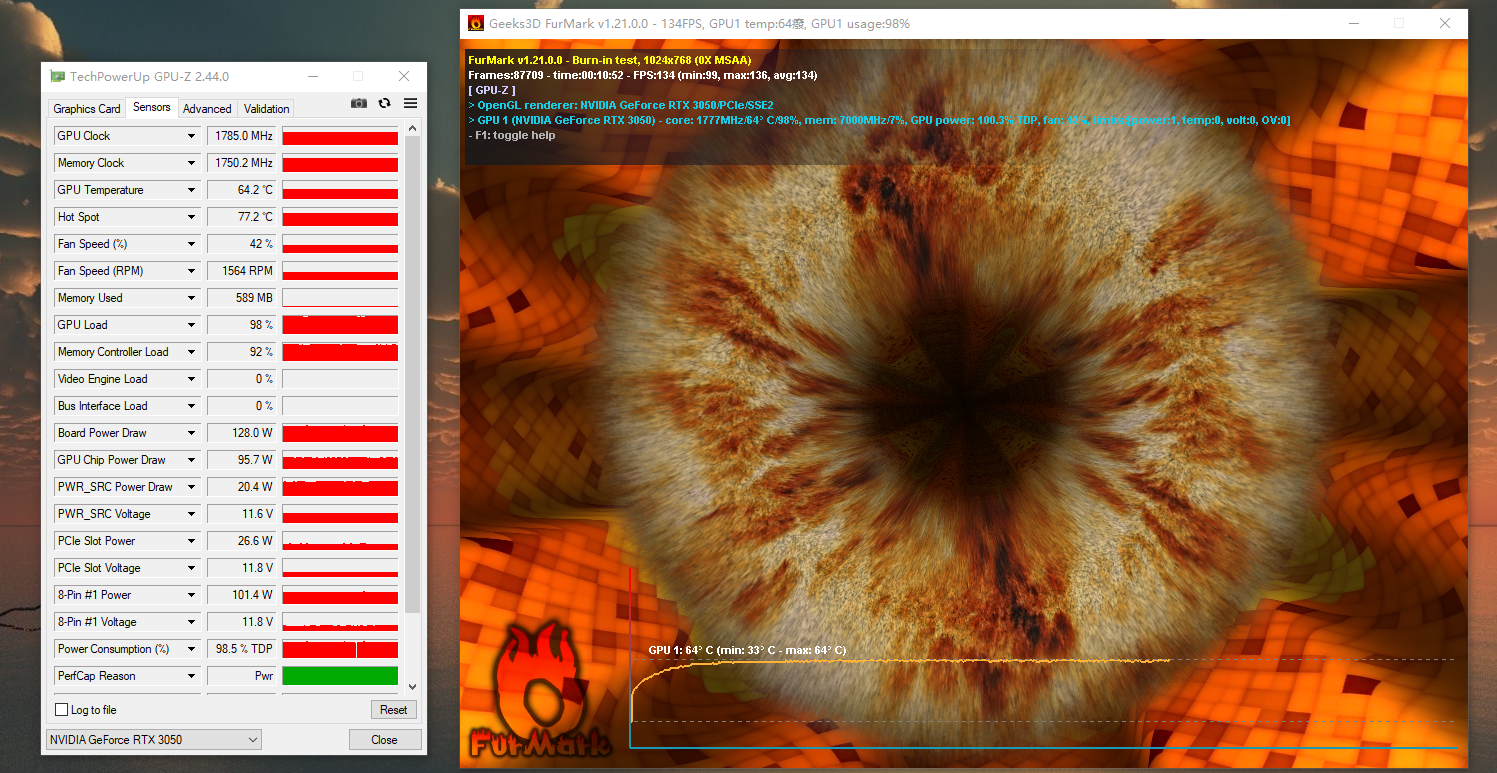Open the GPU-Z hamburger menu
Screen dimensions: 1497x773
(410, 103)
